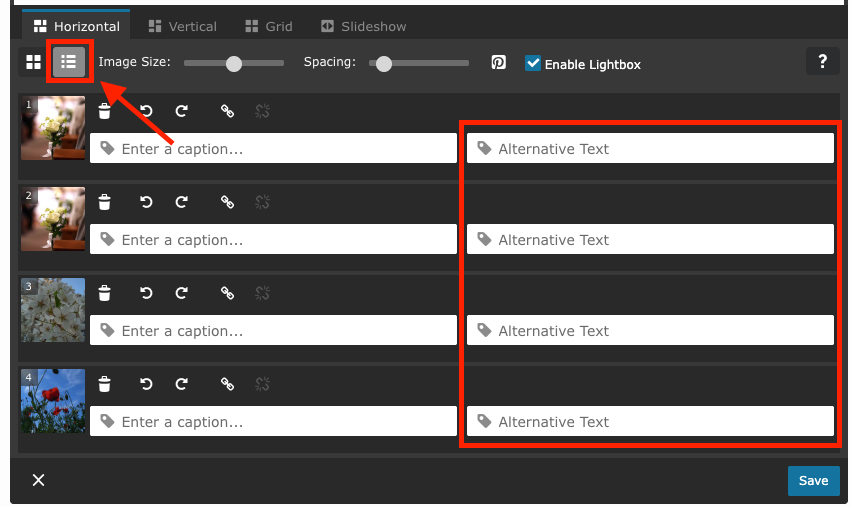
Task: Click the caption field for image 4
Action: (x=273, y=421)
